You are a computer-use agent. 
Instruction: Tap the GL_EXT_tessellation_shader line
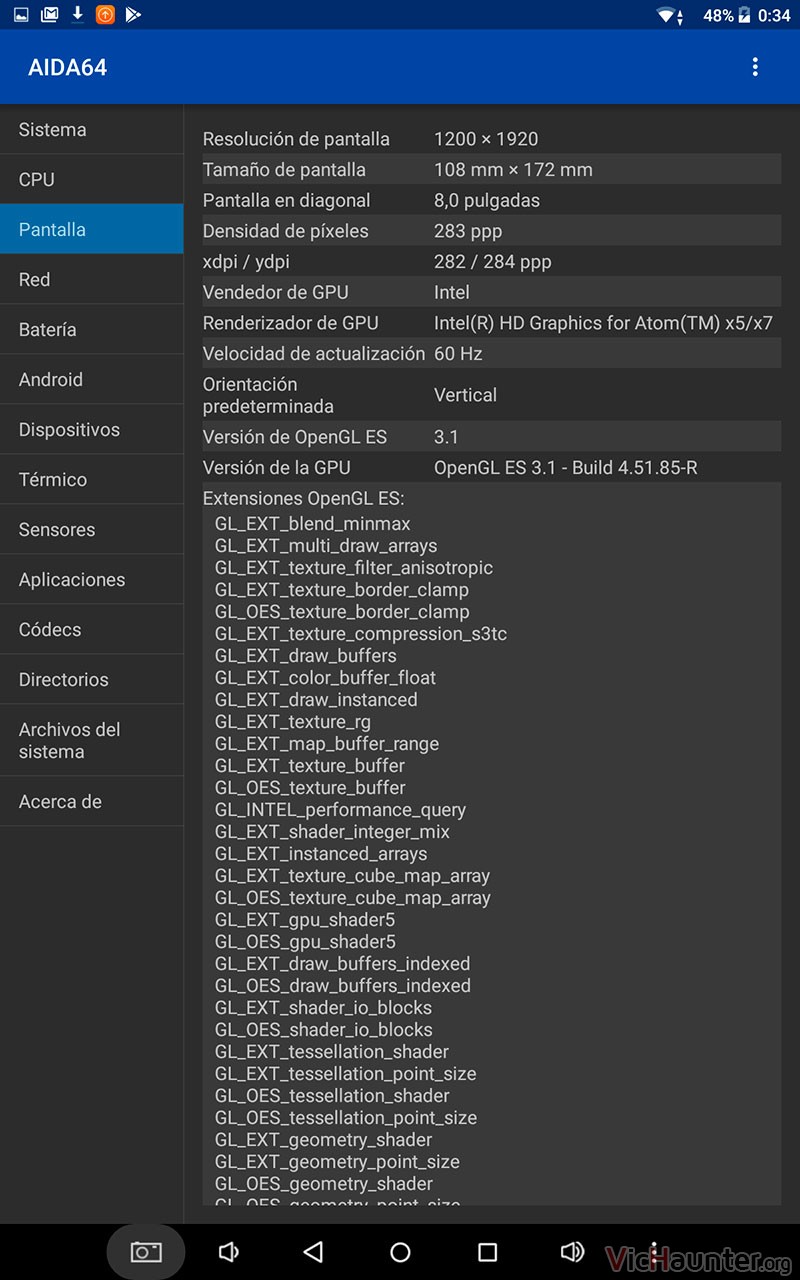[x=332, y=1051]
